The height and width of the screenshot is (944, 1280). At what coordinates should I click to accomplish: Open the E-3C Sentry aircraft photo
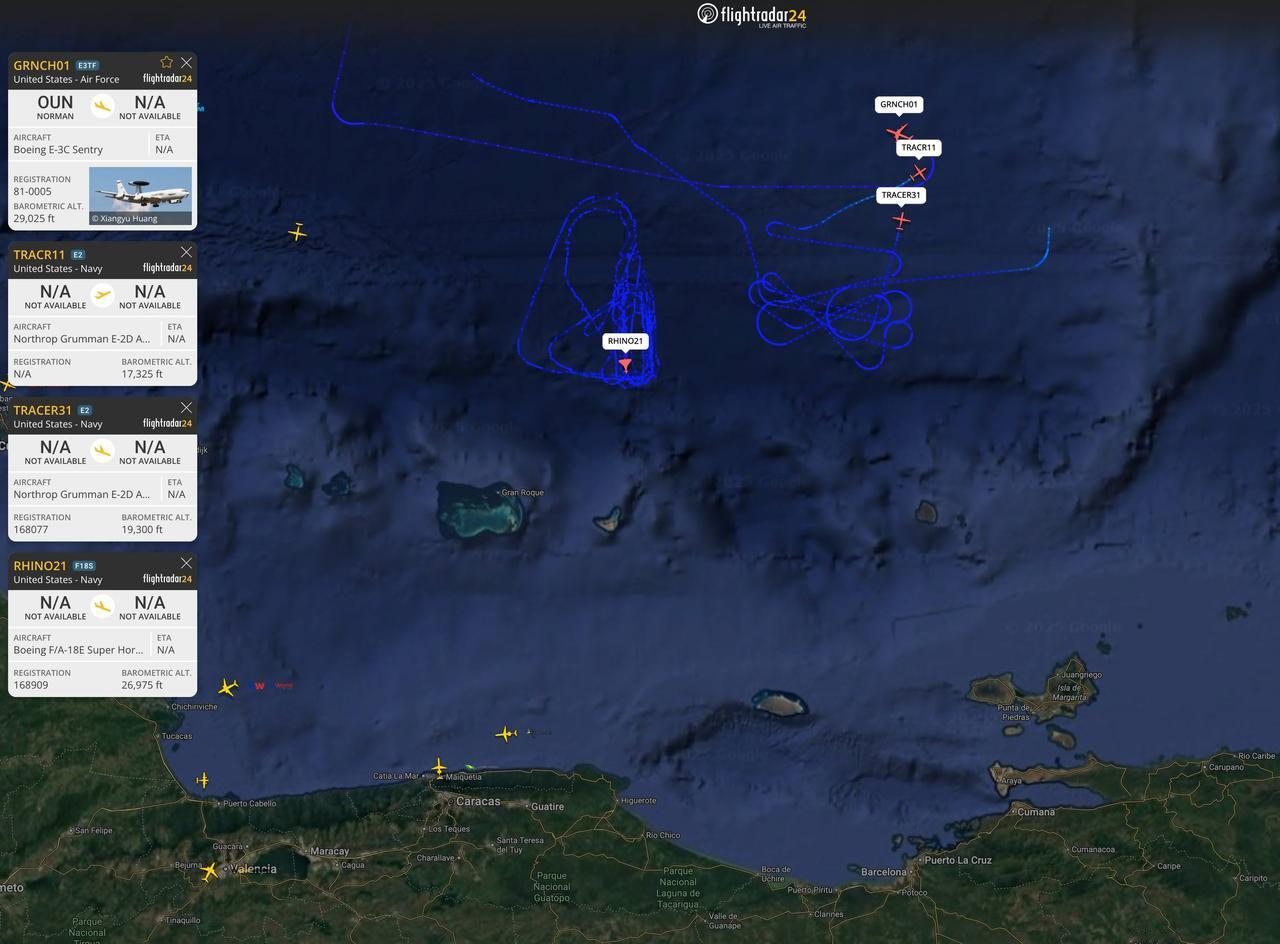(x=140, y=195)
